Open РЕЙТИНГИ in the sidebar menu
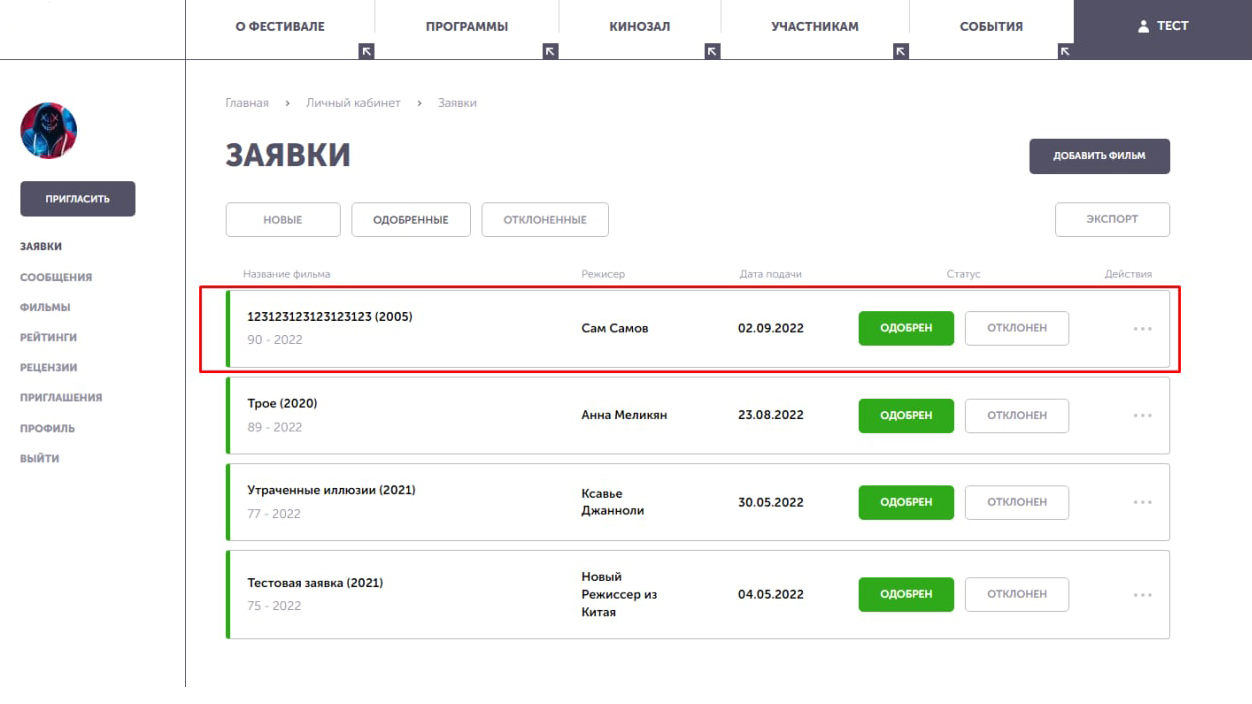 48,338
